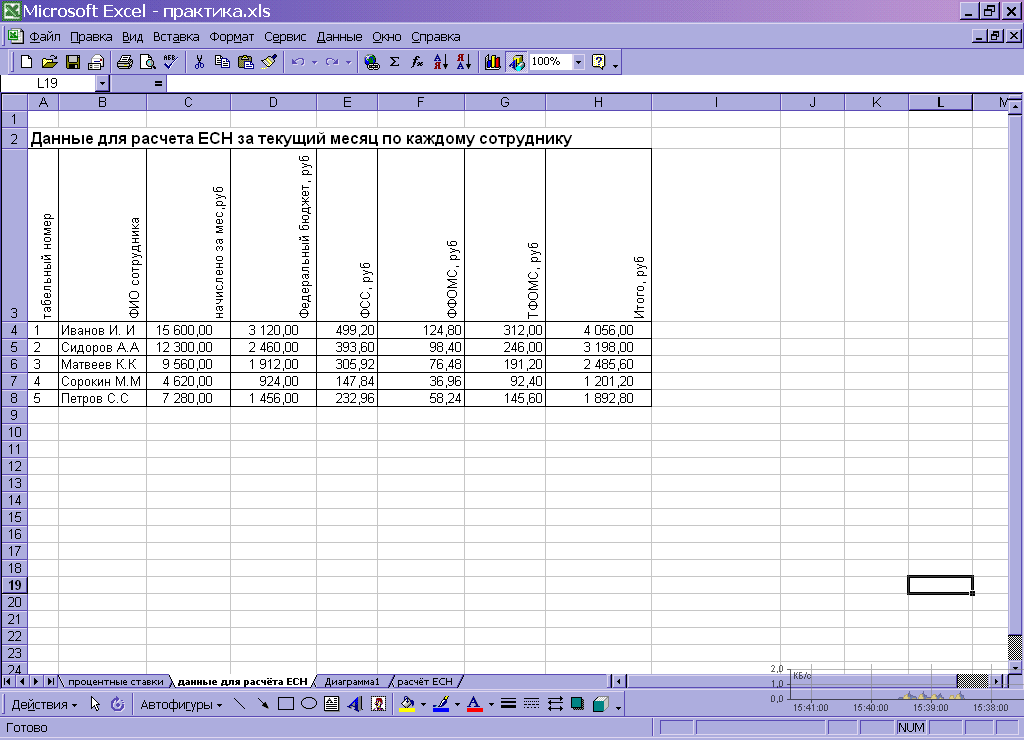Open the Line Style options

pos(509,704)
